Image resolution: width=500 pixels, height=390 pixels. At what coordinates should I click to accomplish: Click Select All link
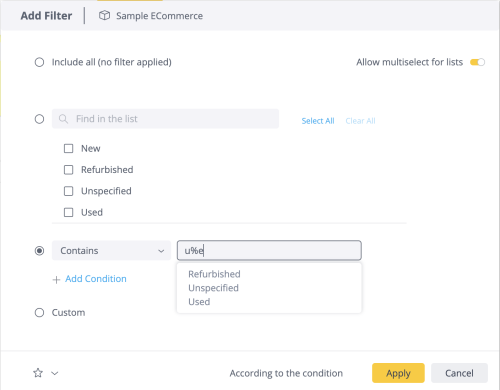(318, 121)
